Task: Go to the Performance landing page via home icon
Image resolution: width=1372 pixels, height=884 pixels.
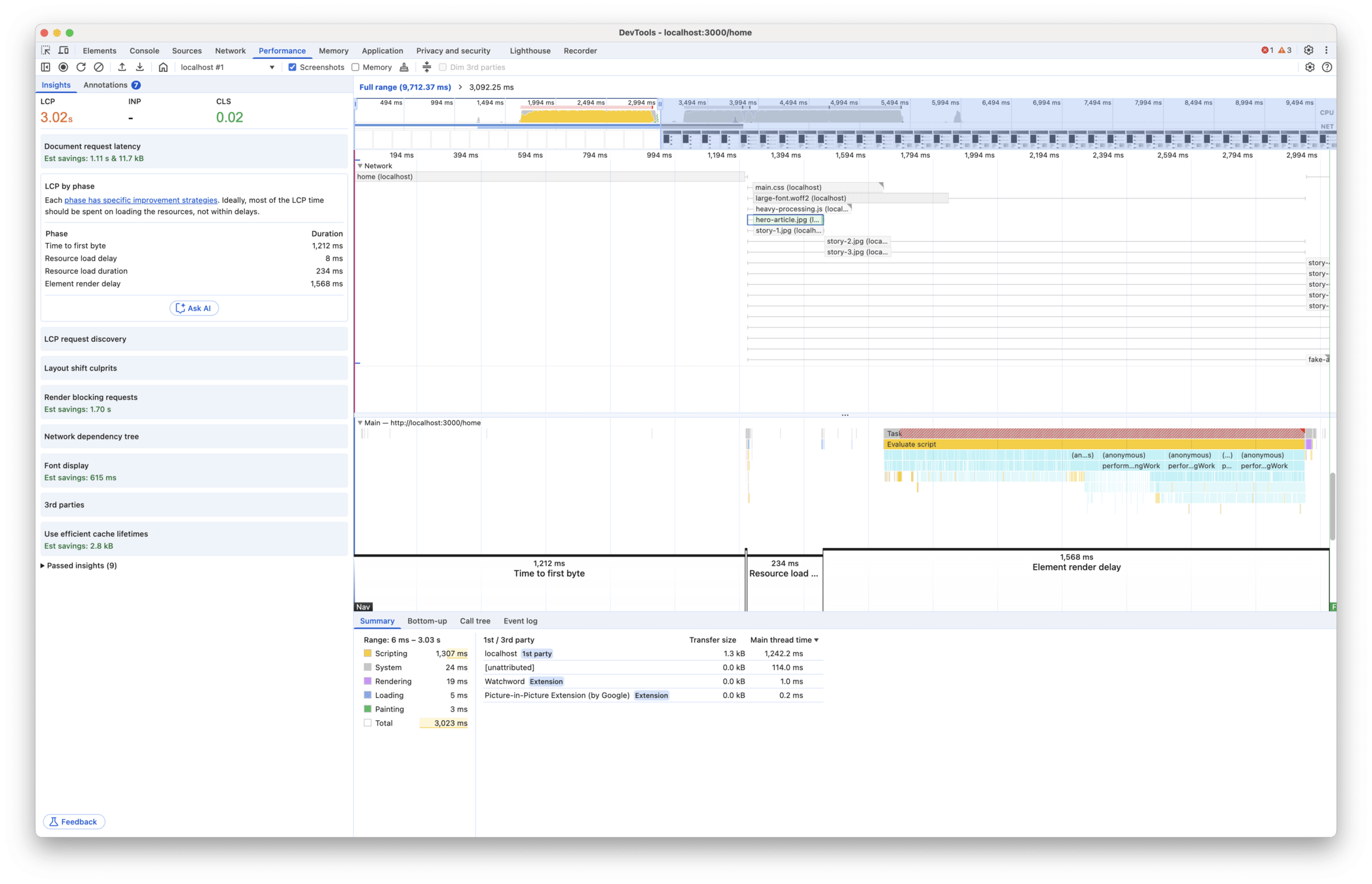Action: coord(163,67)
